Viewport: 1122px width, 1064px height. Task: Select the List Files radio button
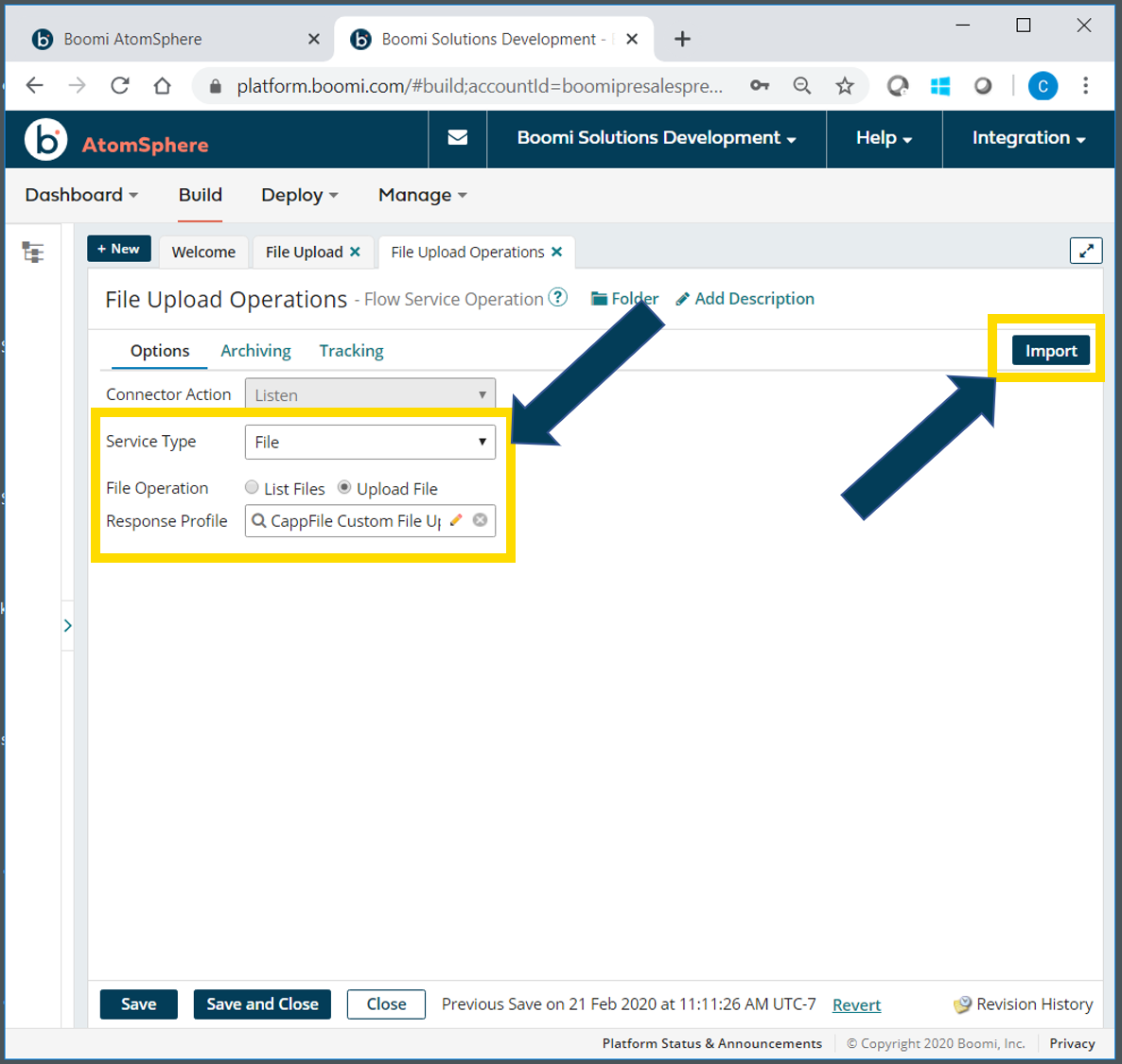tap(252, 486)
